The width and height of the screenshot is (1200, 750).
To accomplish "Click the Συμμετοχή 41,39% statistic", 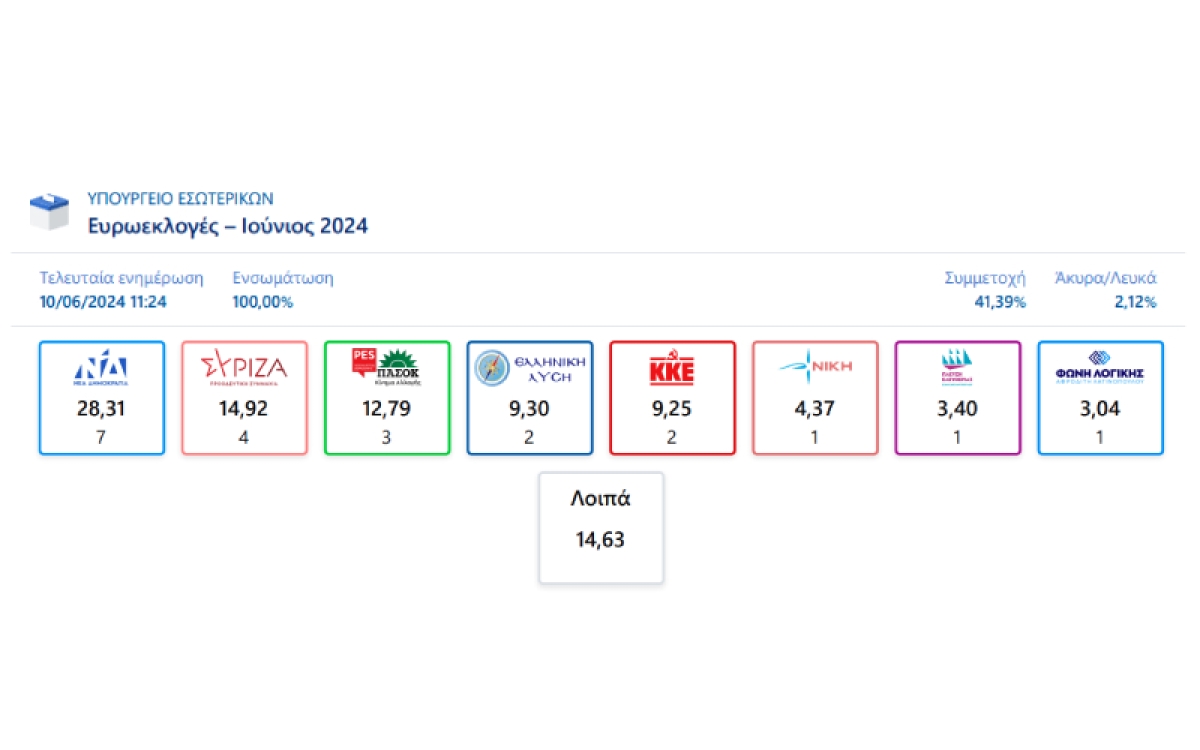I will (986, 290).
